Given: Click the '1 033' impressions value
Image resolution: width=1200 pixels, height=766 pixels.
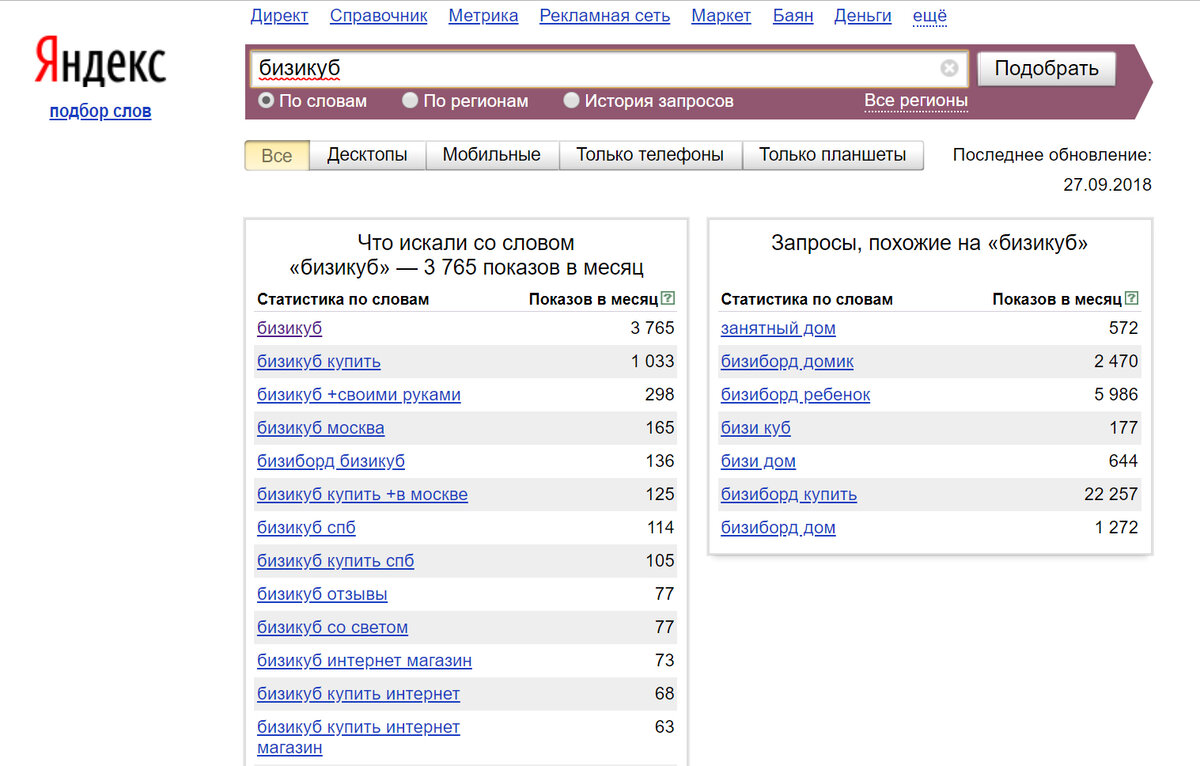Looking at the screenshot, I should 652,361.
